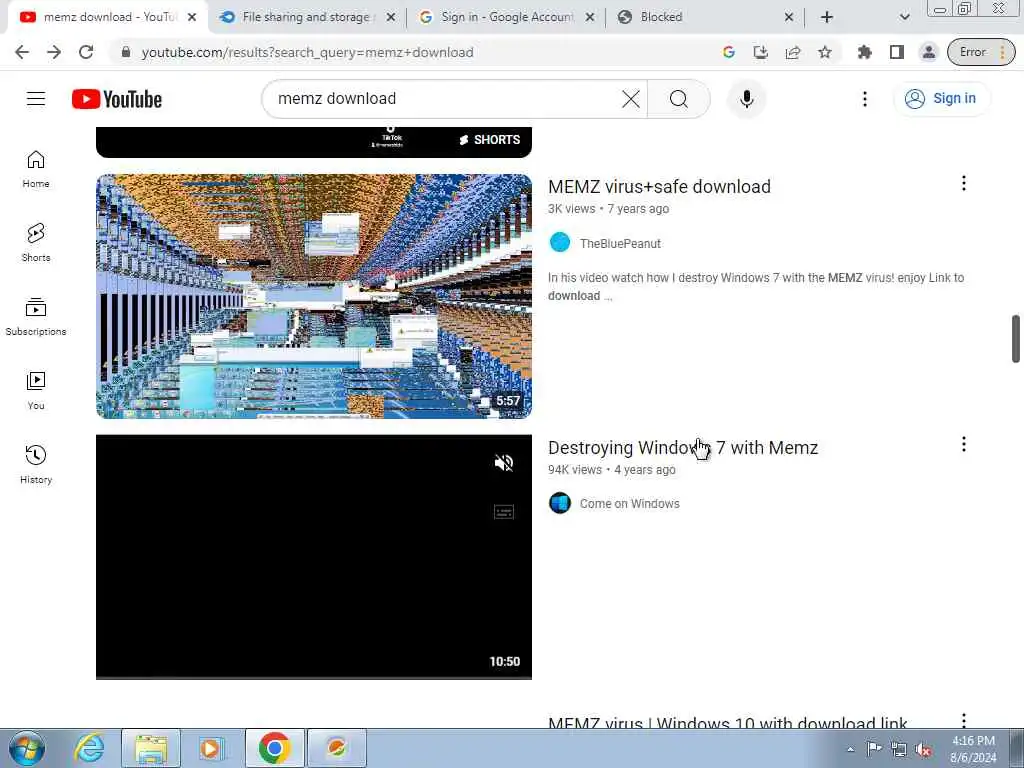Close the File sharing and storage tab

(391, 17)
